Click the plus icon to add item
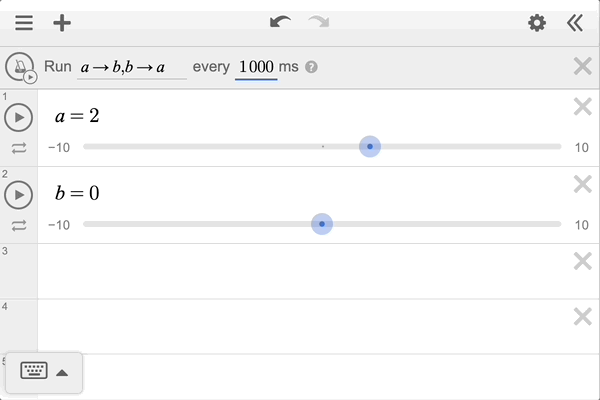Viewport: 600px width, 400px height. coord(62,23)
